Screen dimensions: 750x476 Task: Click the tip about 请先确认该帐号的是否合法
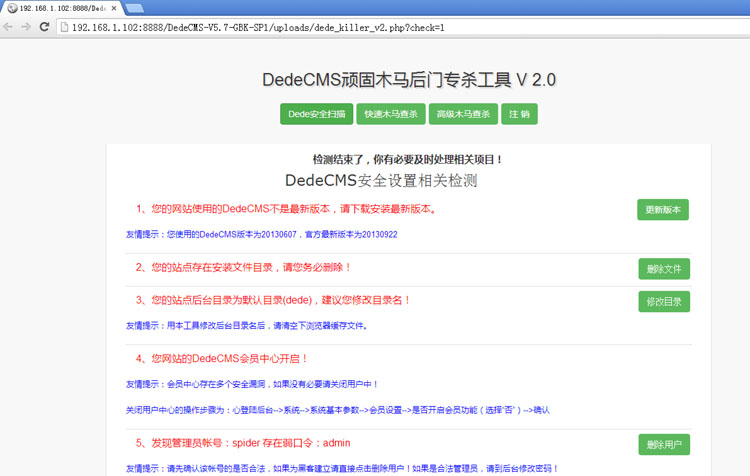click(x=342, y=468)
